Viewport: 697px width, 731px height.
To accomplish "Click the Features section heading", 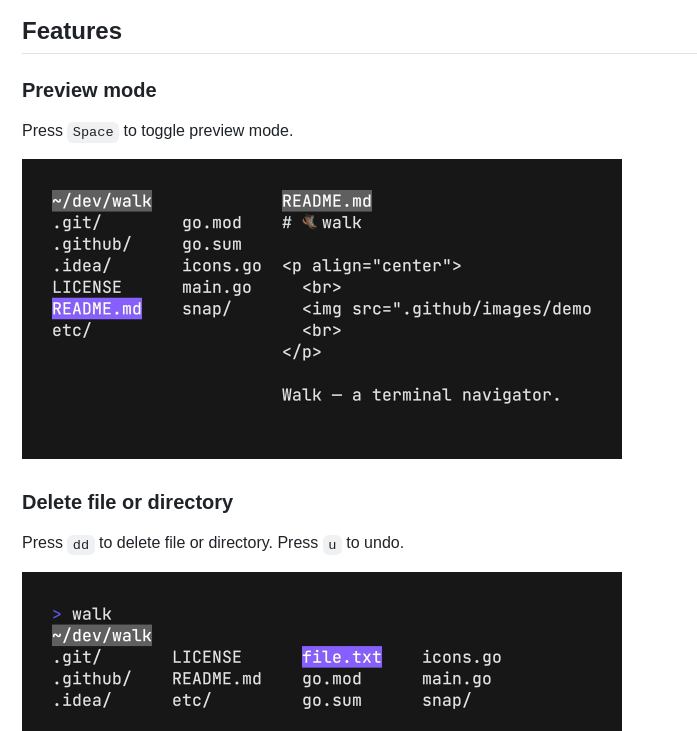I will point(72,31).
